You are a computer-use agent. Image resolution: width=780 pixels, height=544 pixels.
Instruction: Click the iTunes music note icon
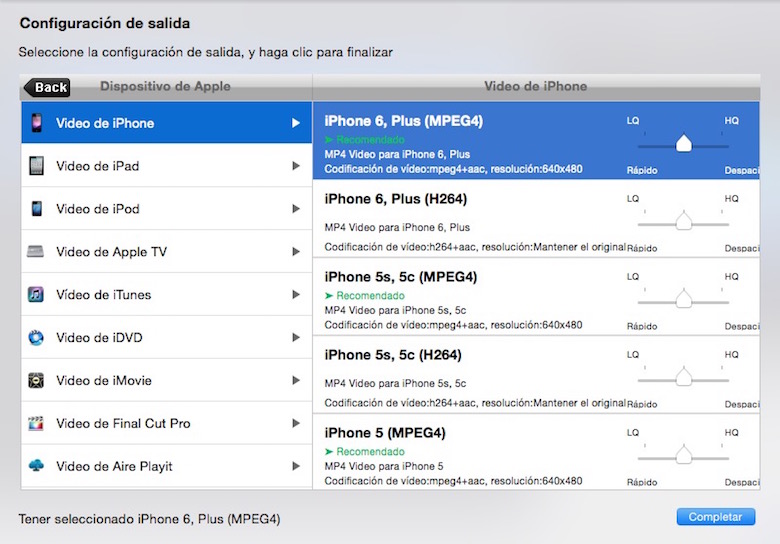pos(35,294)
